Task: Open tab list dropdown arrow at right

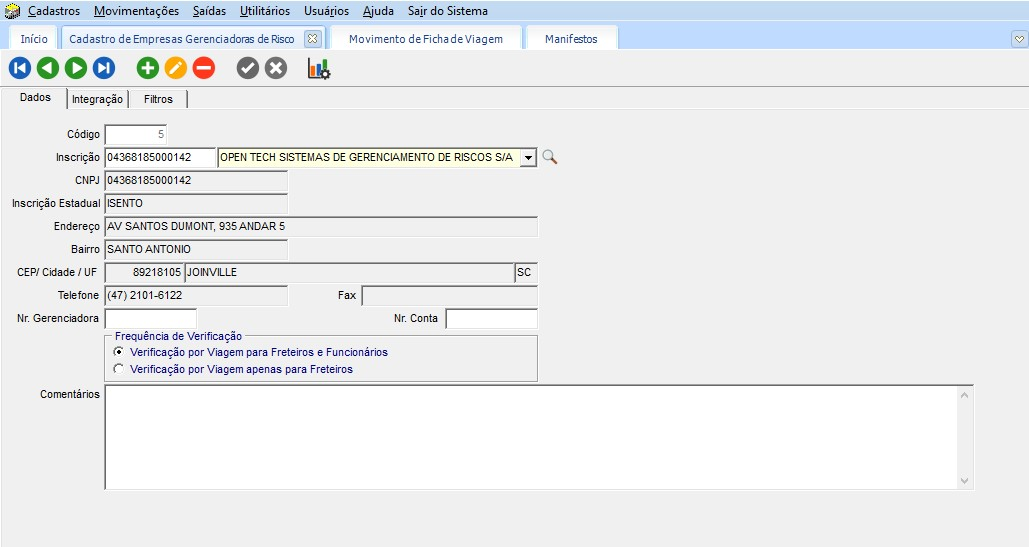Action: click(x=1019, y=39)
